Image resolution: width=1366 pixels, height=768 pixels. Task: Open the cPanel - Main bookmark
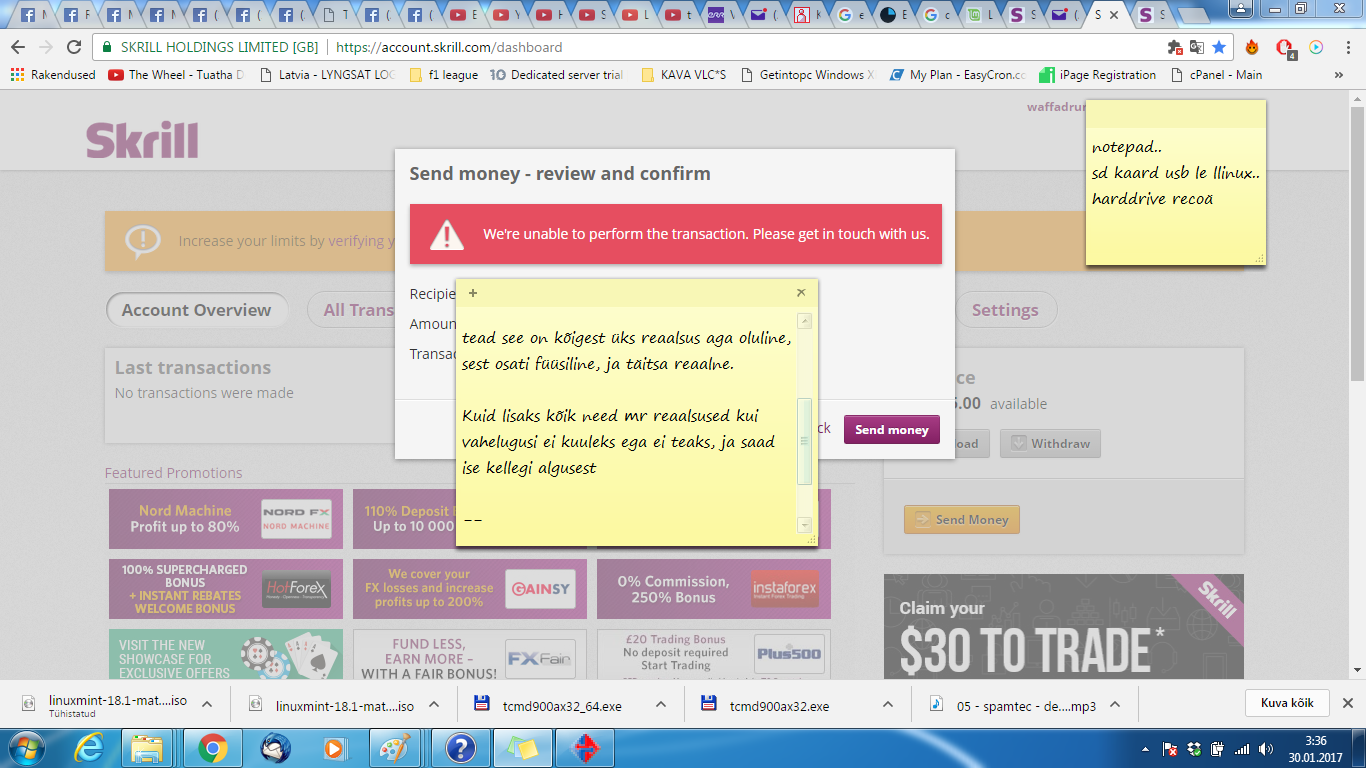(x=1216, y=75)
